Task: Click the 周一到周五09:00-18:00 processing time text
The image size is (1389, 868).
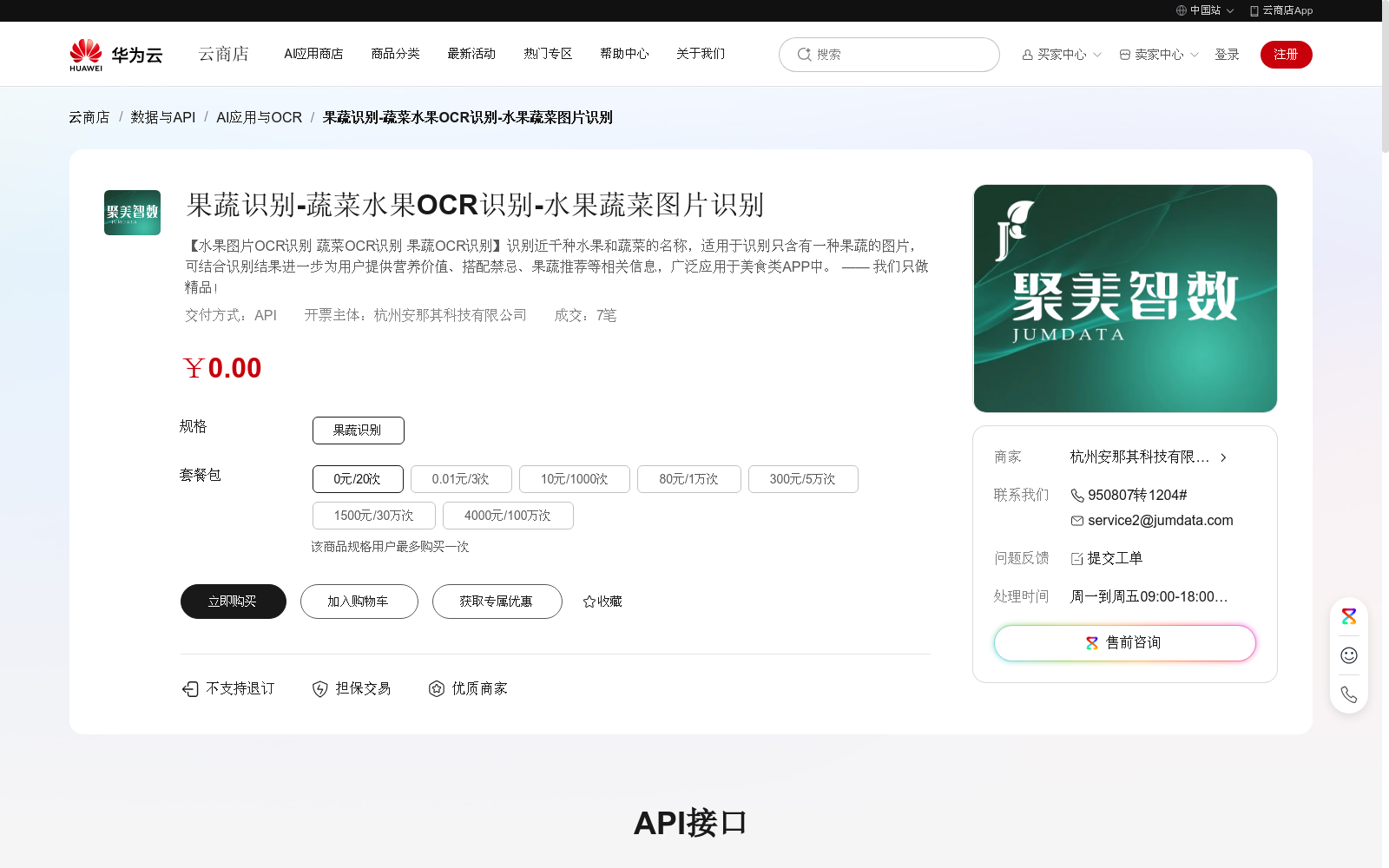Action: pyautogui.click(x=1149, y=597)
